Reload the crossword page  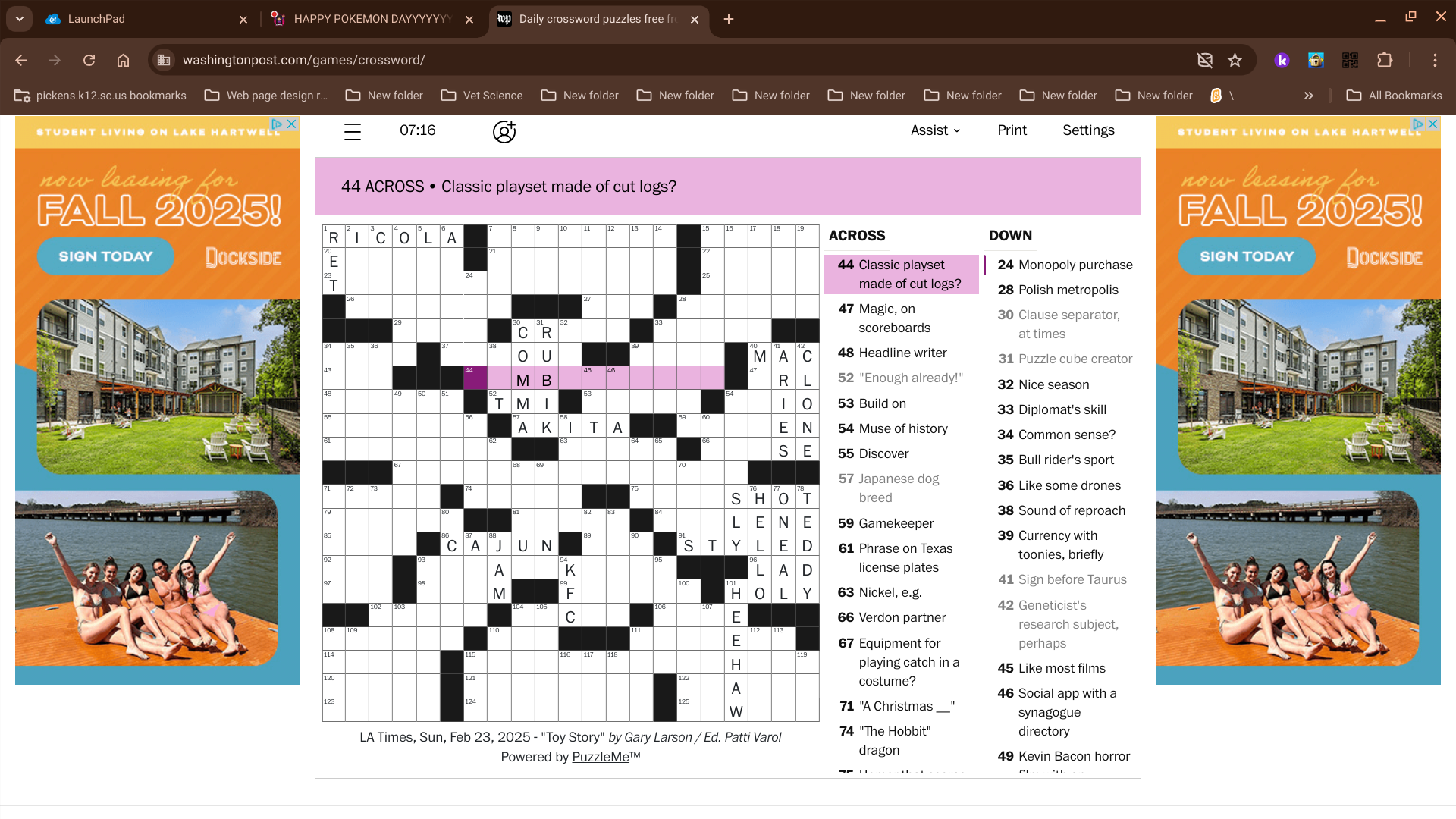[x=89, y=60]
